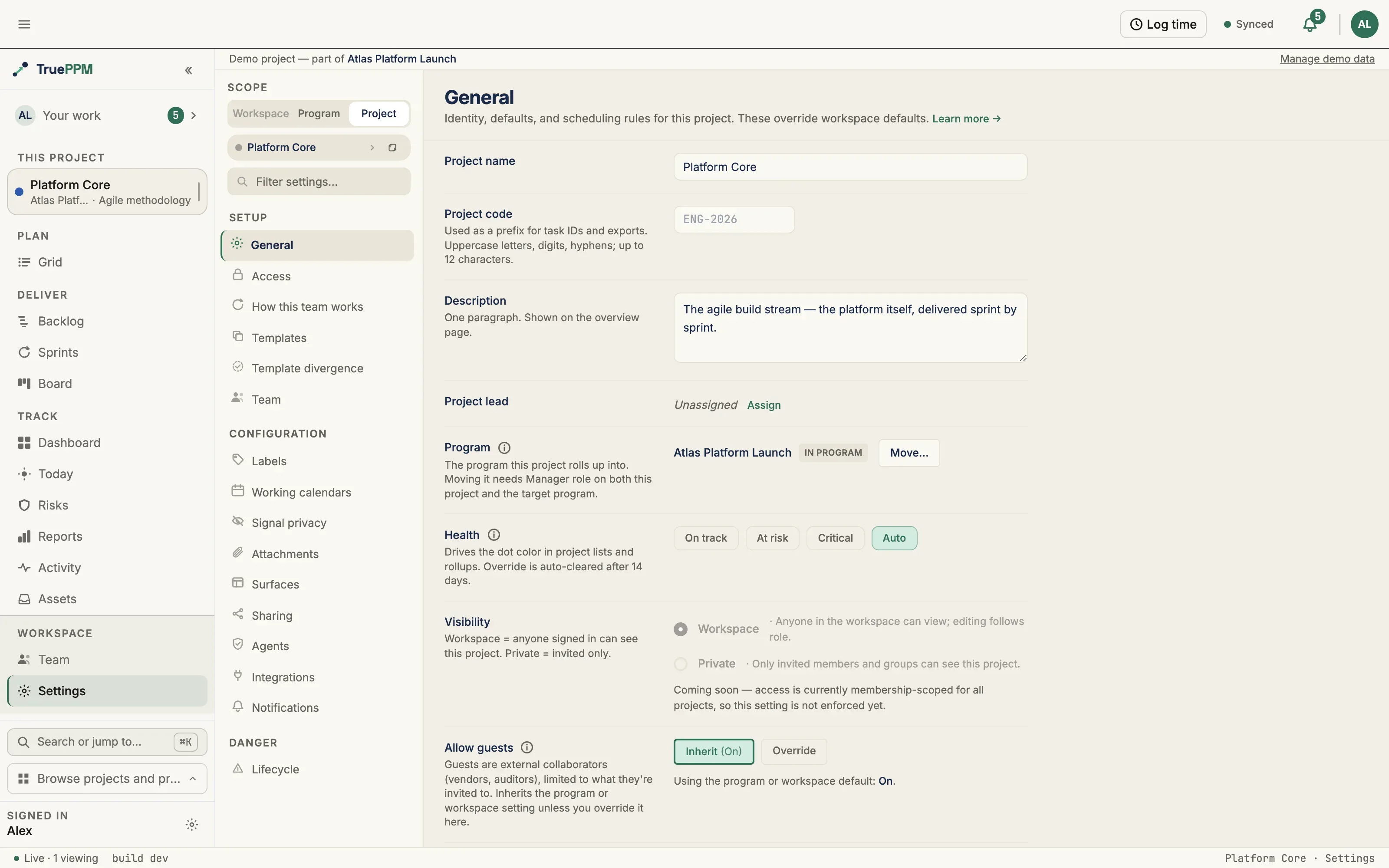
Task: Switch scope to Workspace tab
Action: tap(260, 114)
